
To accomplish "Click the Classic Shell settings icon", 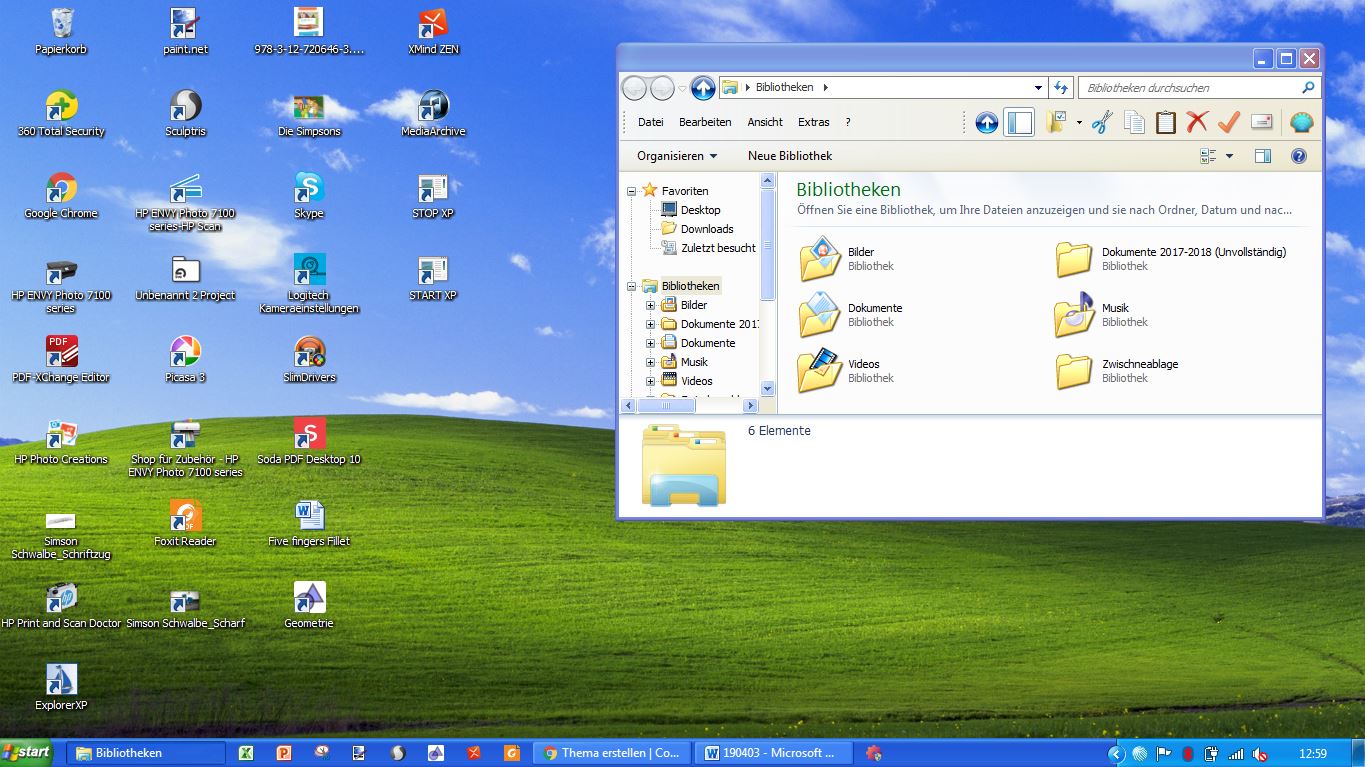I will point(1301,122).
